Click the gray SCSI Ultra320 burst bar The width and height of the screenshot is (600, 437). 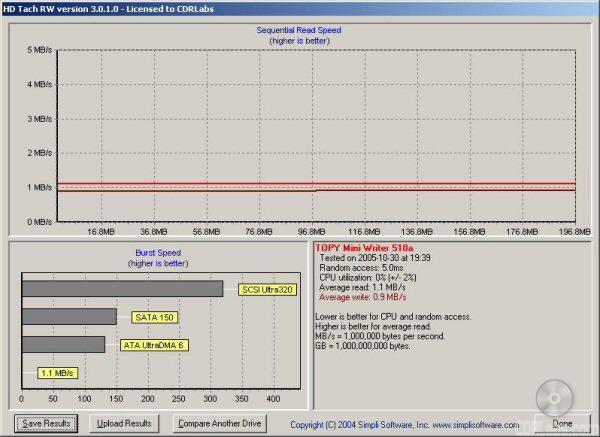[122, 289]
